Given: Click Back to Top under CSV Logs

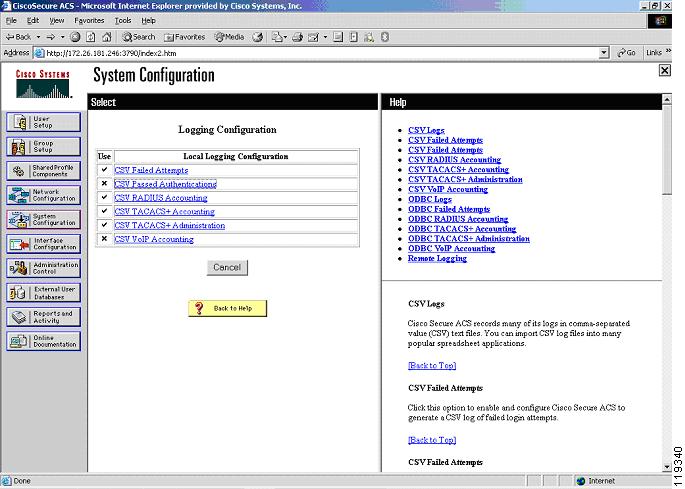Looking at the screenshot, I should (432, 365).
